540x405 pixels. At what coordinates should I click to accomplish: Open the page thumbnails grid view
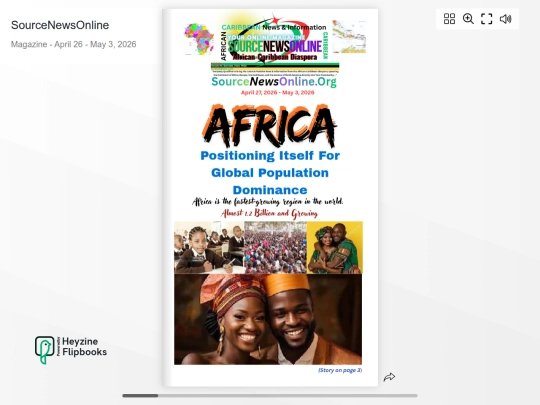pyautogui.click(x=449, y=19)
